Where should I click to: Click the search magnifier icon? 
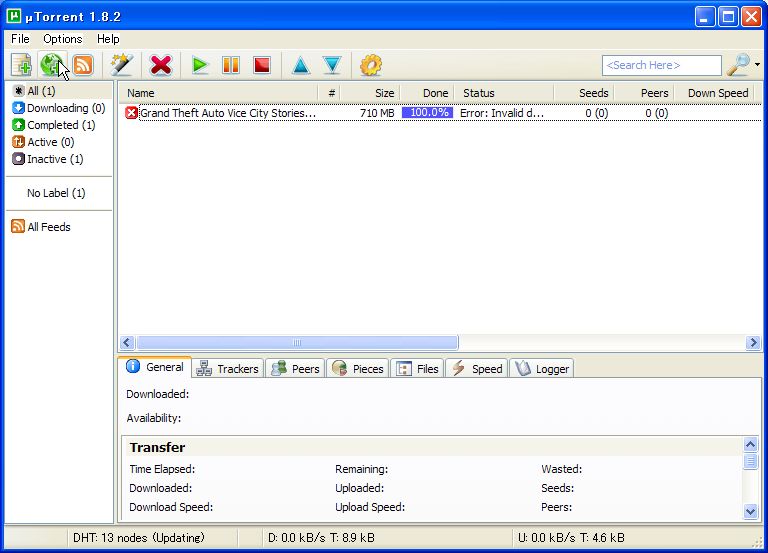tap(738, 65)
